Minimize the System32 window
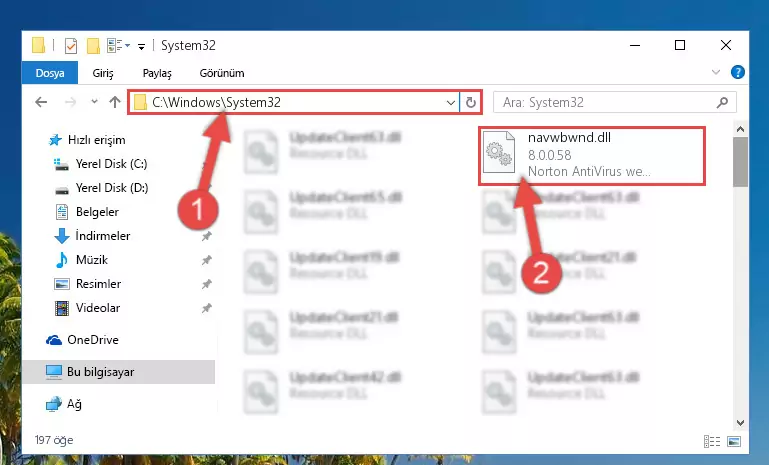 tap(635, 46)
